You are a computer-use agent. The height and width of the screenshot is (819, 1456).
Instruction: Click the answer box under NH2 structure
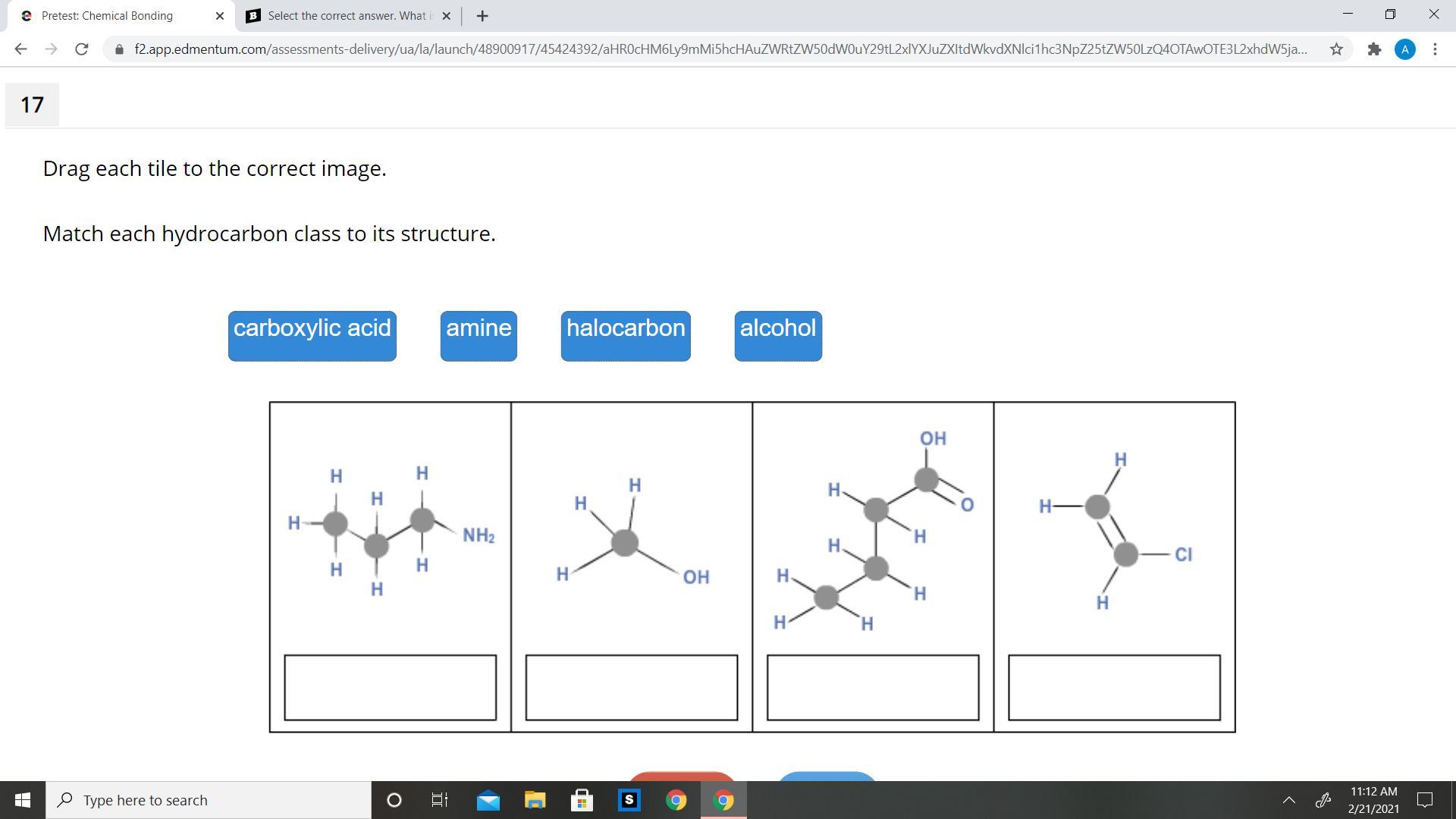click(x=390, y=687)
